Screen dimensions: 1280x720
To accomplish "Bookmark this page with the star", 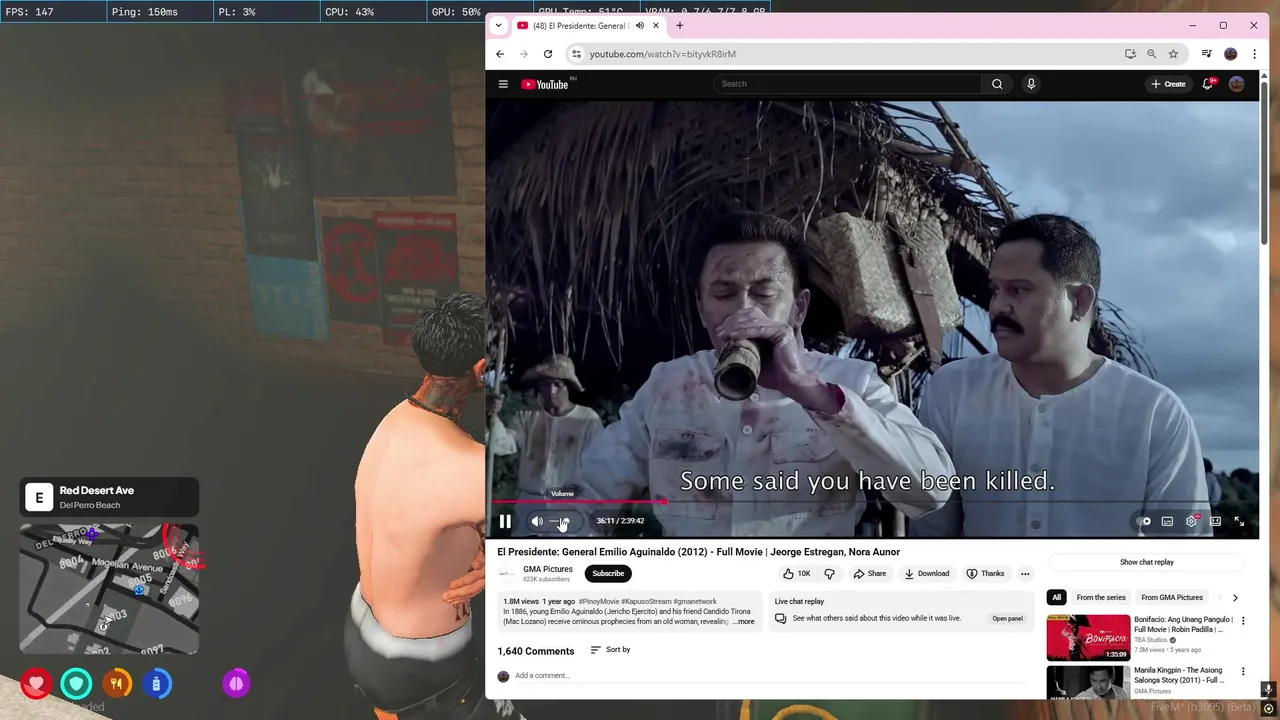I will 1174,54.
